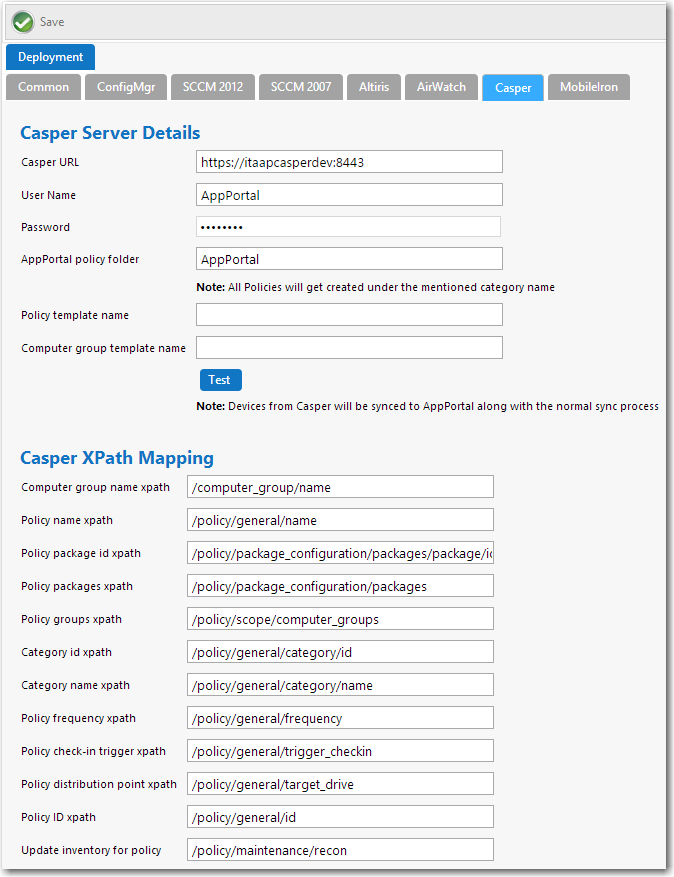Click the AppPortal policy folder field
This screenshot has height=877, width=674.
(350, 259)
